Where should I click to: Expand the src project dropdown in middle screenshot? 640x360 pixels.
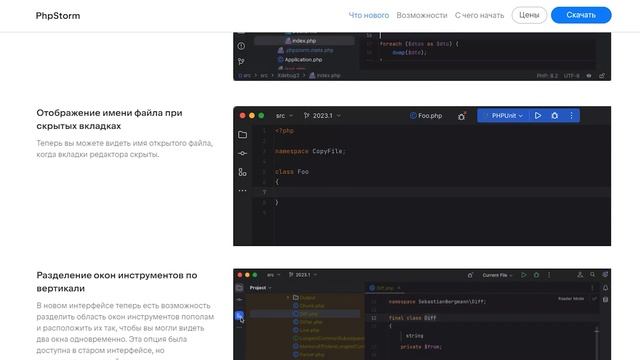tap(284, 116)
